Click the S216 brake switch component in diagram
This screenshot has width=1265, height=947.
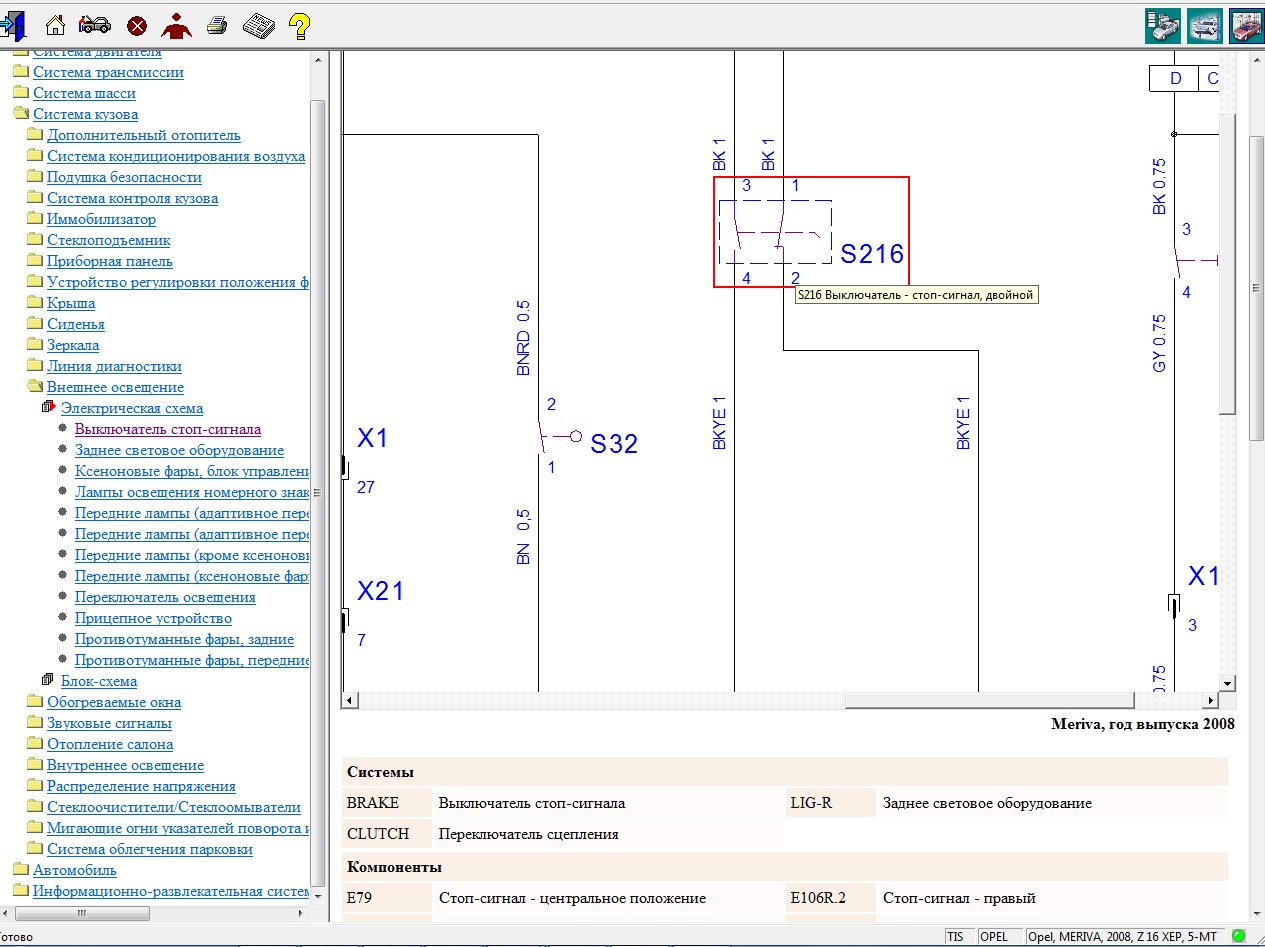[x=810, y=232]
